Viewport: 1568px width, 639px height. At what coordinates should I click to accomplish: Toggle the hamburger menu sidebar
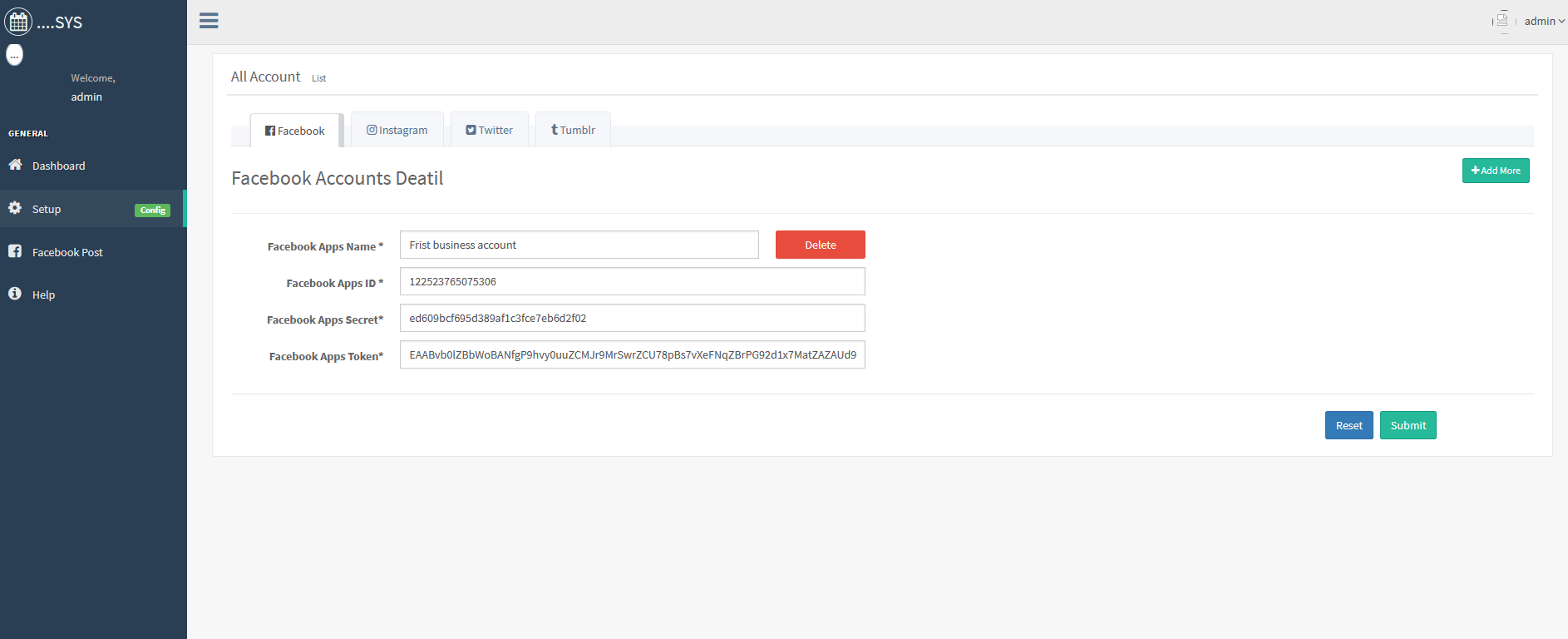click(x=209, y=21)
